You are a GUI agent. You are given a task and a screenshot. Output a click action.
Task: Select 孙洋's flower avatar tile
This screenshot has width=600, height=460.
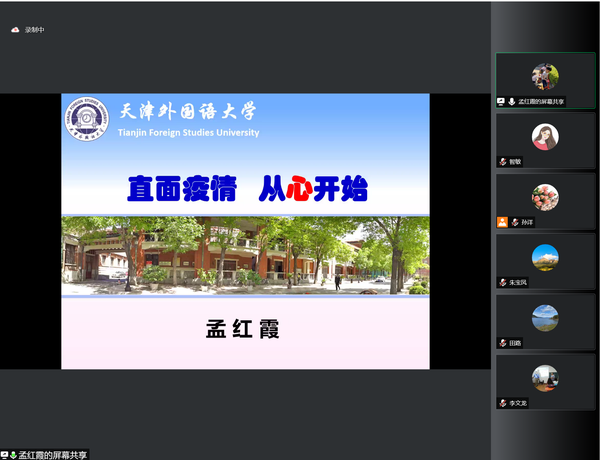coord(545,196)
